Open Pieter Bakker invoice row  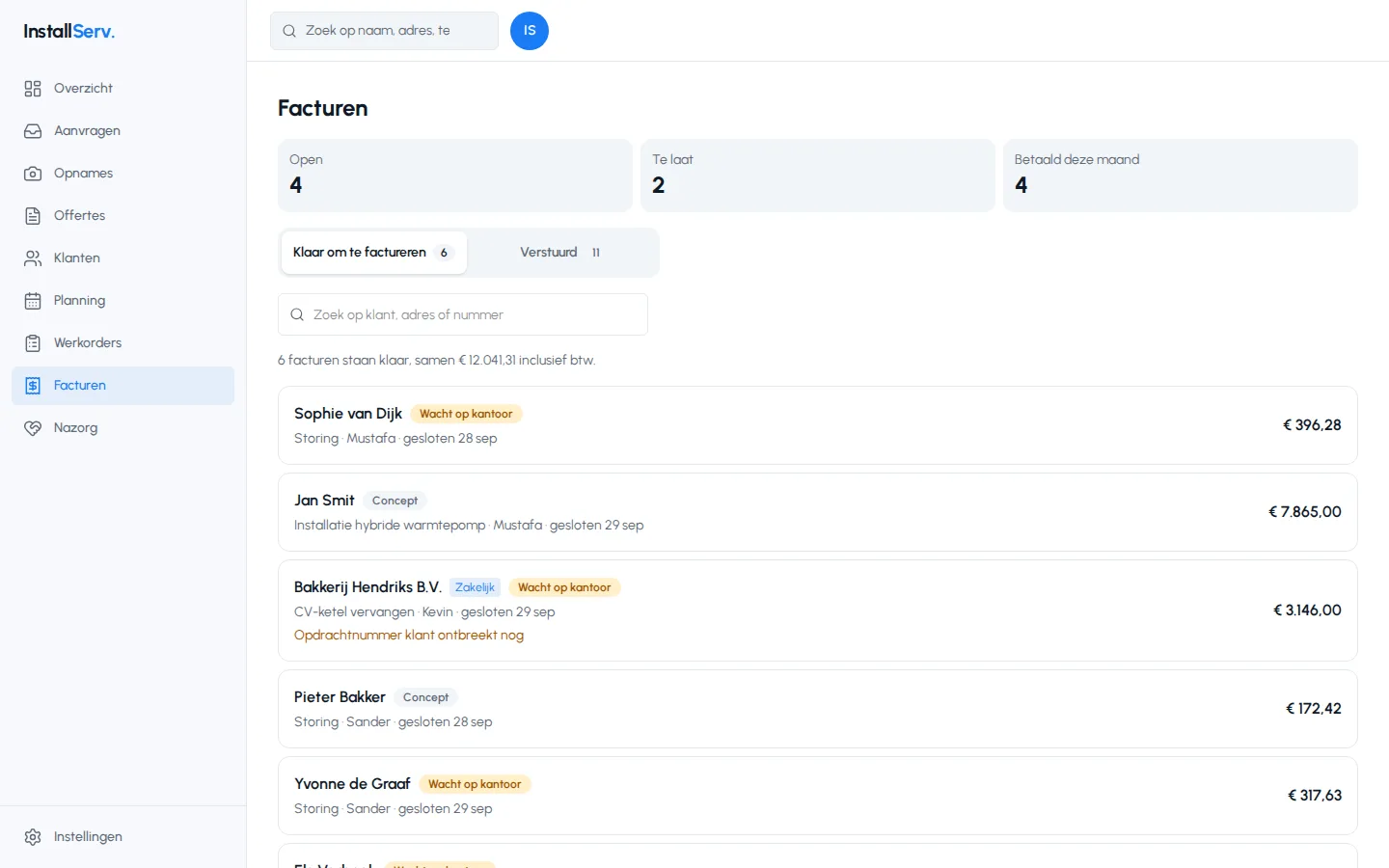click(818, 709)
